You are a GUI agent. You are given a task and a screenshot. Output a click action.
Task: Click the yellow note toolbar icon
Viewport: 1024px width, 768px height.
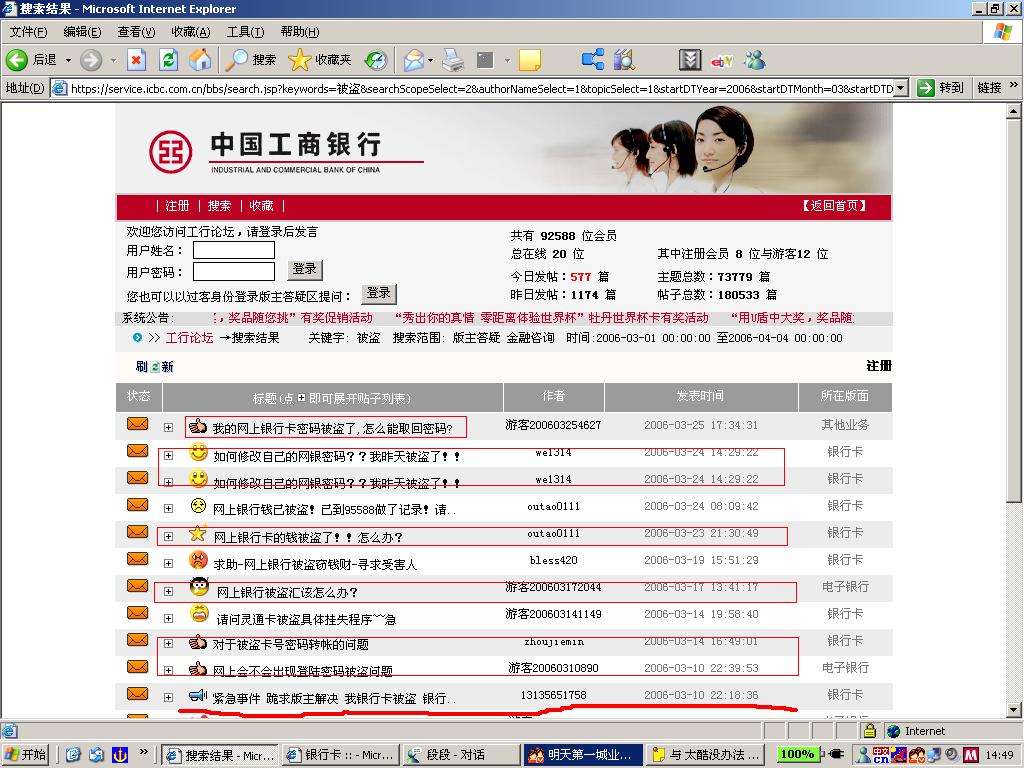tap(529, 60)
